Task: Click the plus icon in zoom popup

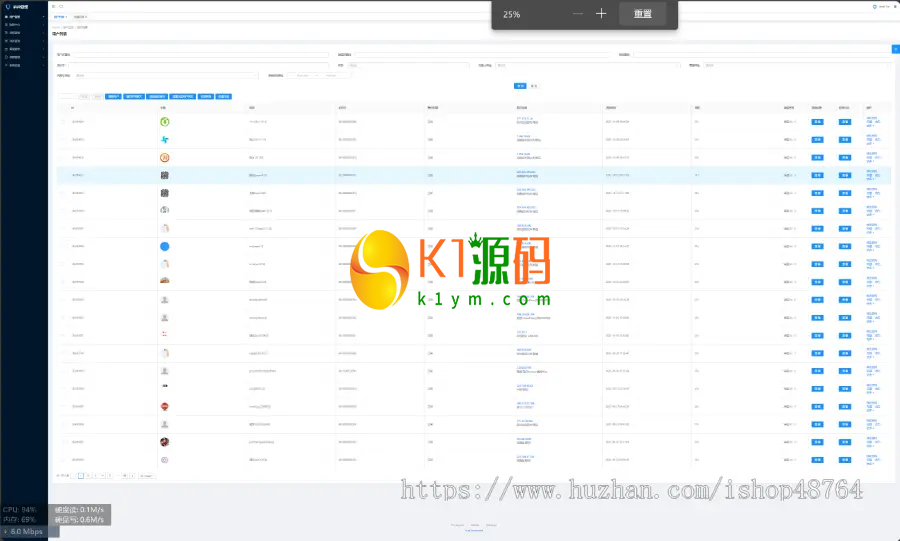Action: pos(601,14)
